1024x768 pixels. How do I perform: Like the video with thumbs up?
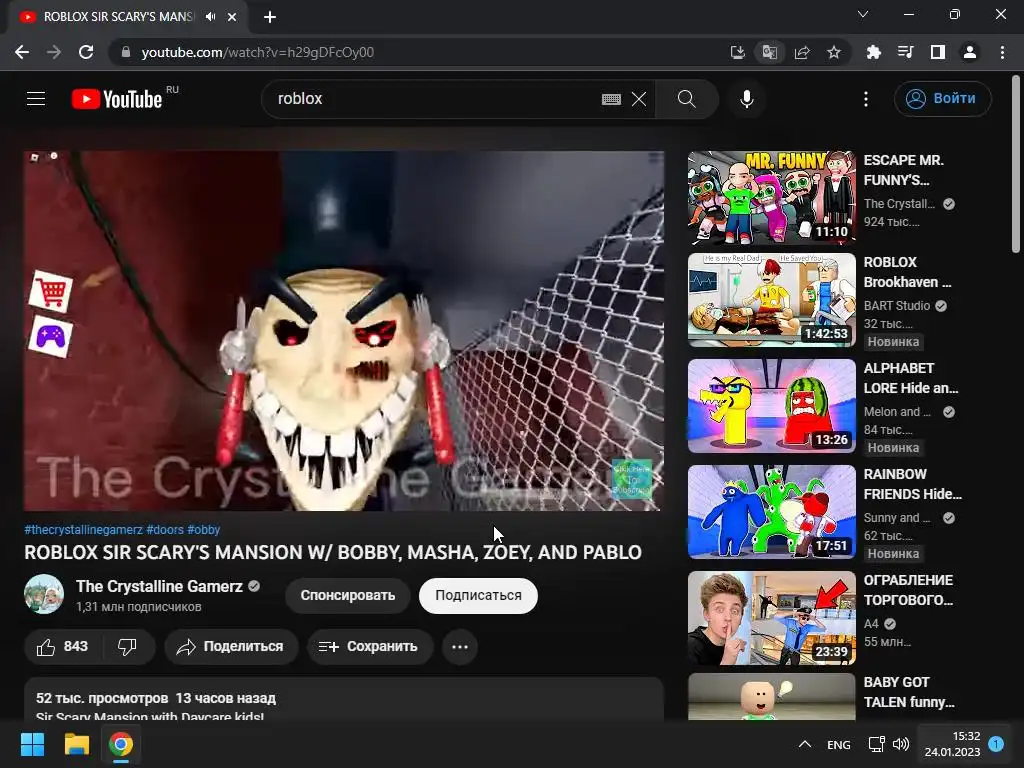coord(63,647)
